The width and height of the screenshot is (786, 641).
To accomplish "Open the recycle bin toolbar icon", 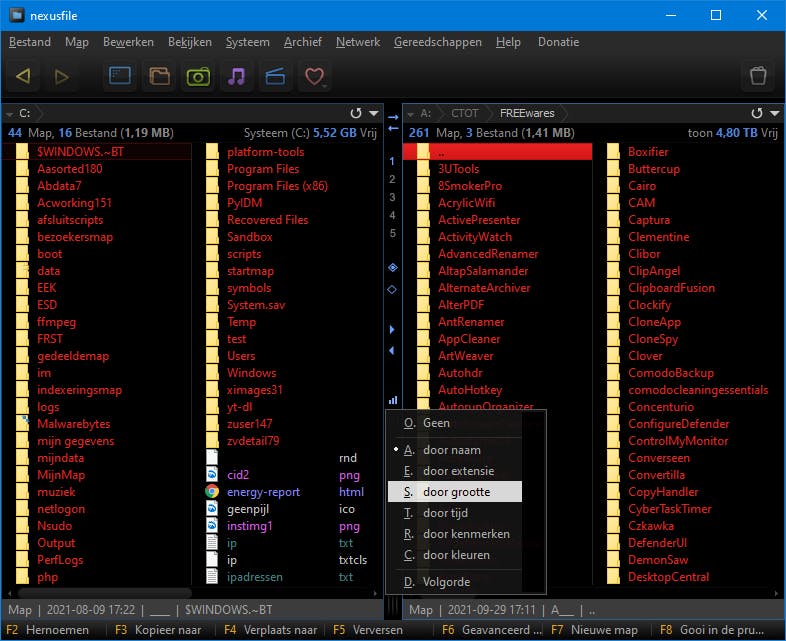I will pyautogui.click(x=758, y=76).
